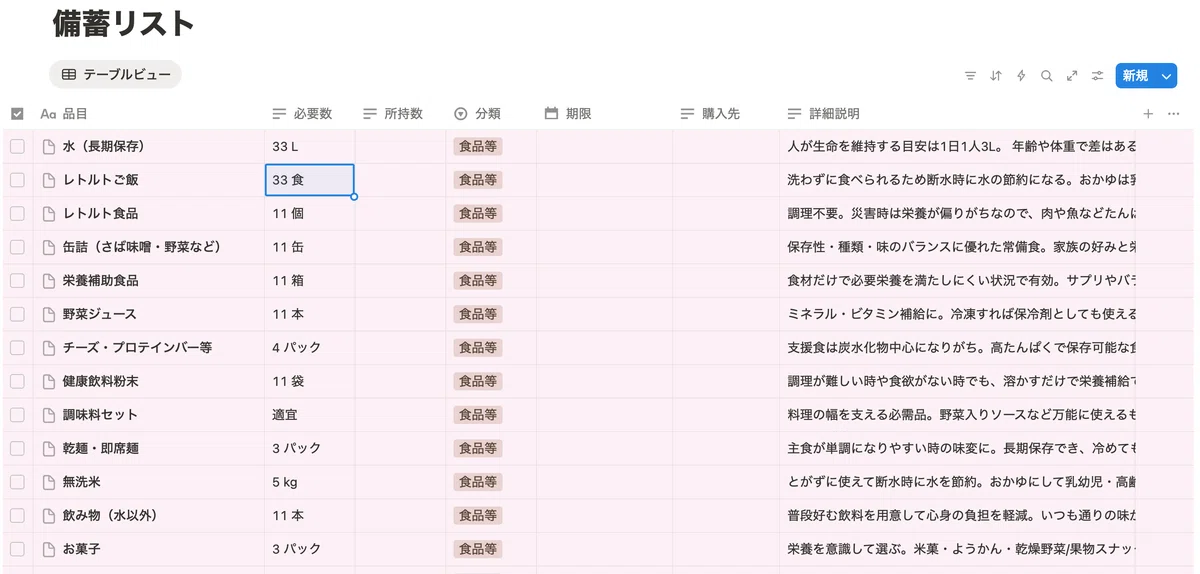Image resolution: width=1200 pixels, height=574 pixels.
Task: Click 食品等 tag in お菓子 row
Action: (477, 549)
